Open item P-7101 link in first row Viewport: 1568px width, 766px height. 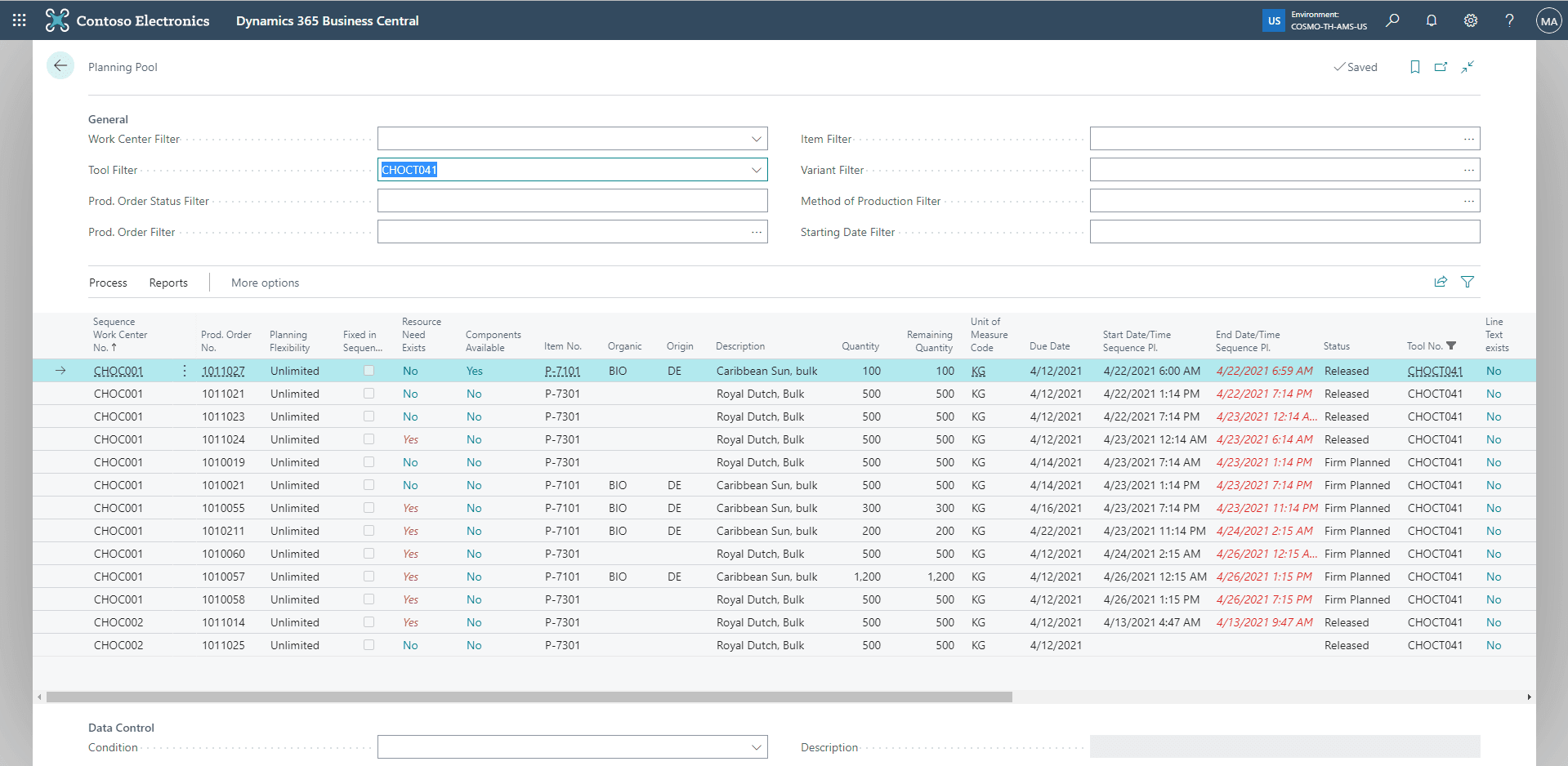(562, 371)
